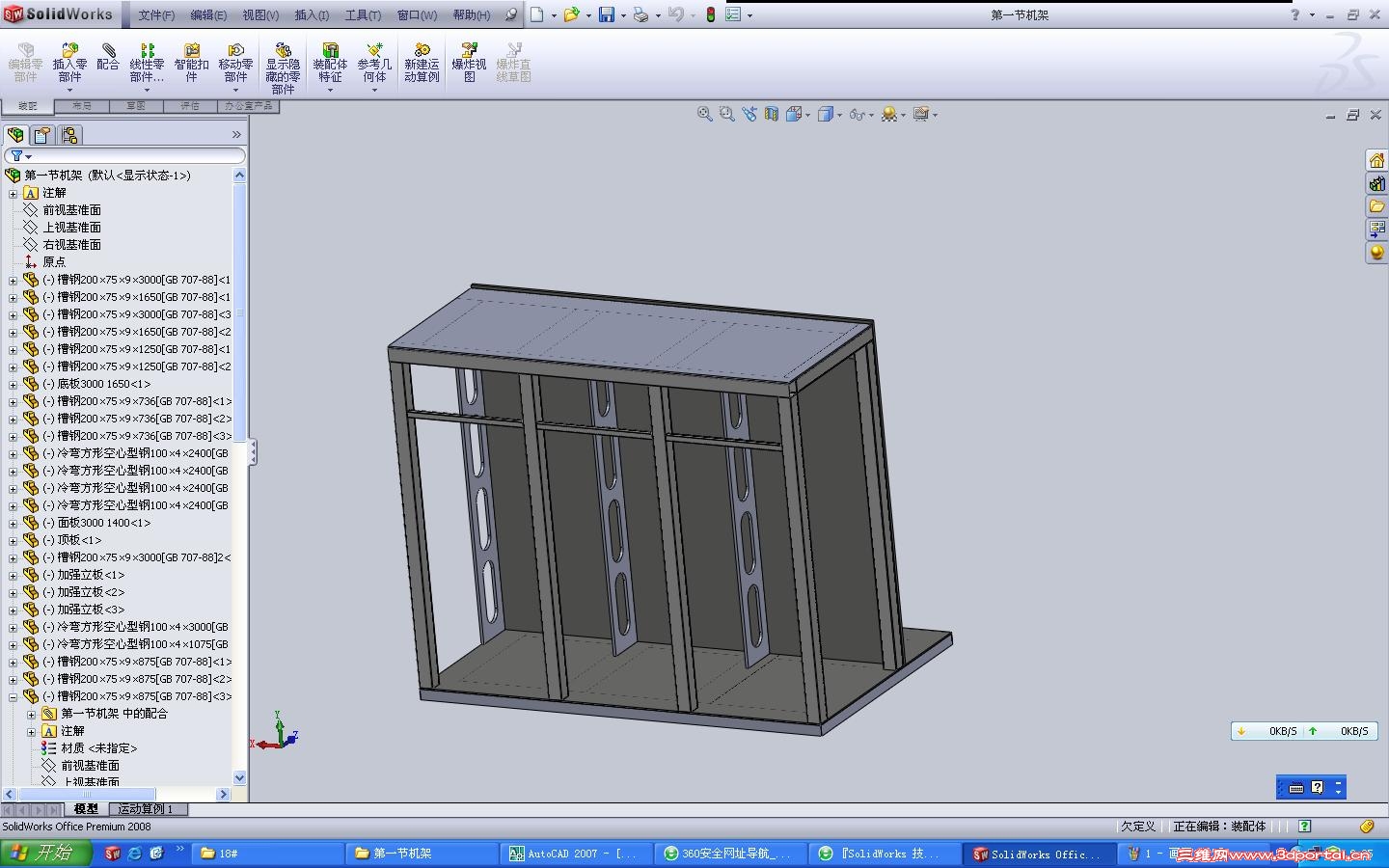Screen dimensions: 1389x868
Task: Open the 文件(F) menu
Action: (x=156, y=14)
